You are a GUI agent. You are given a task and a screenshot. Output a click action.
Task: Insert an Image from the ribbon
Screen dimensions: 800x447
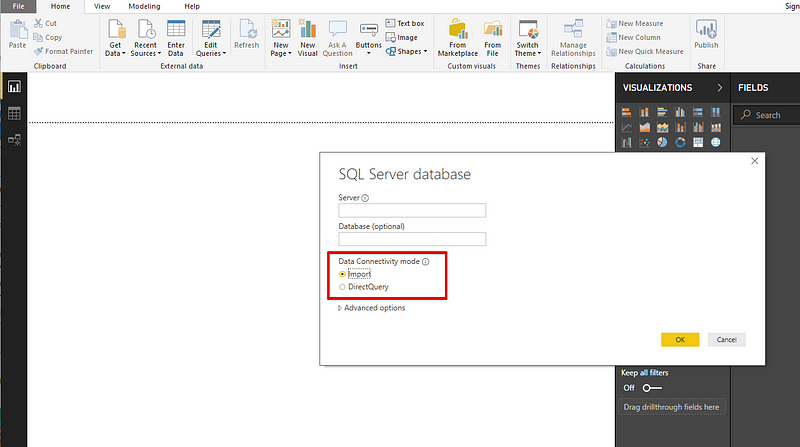402,37
